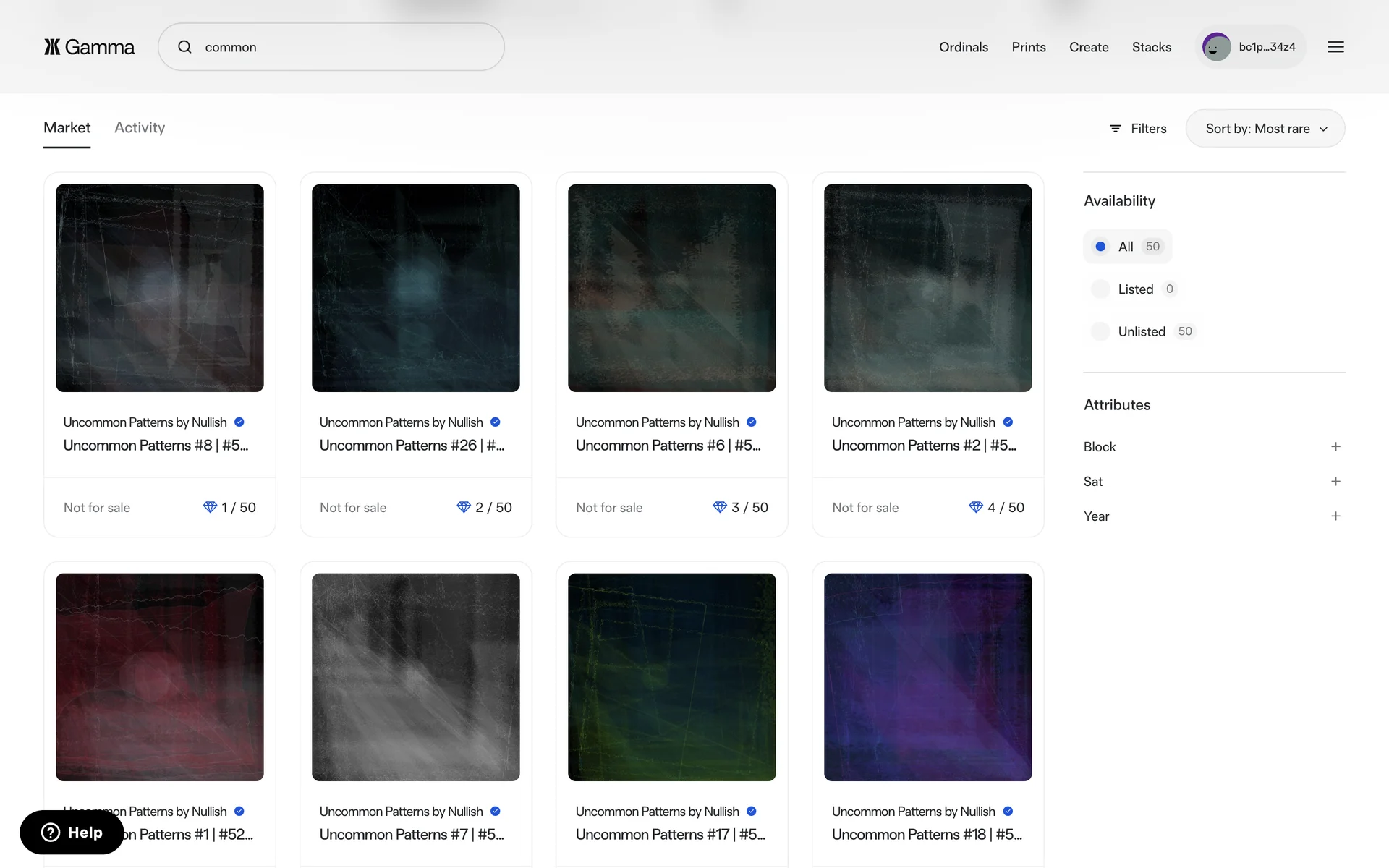Select the All availability option
The width and height of the screenshot is (1389, 868).
tap(1127, 247)
